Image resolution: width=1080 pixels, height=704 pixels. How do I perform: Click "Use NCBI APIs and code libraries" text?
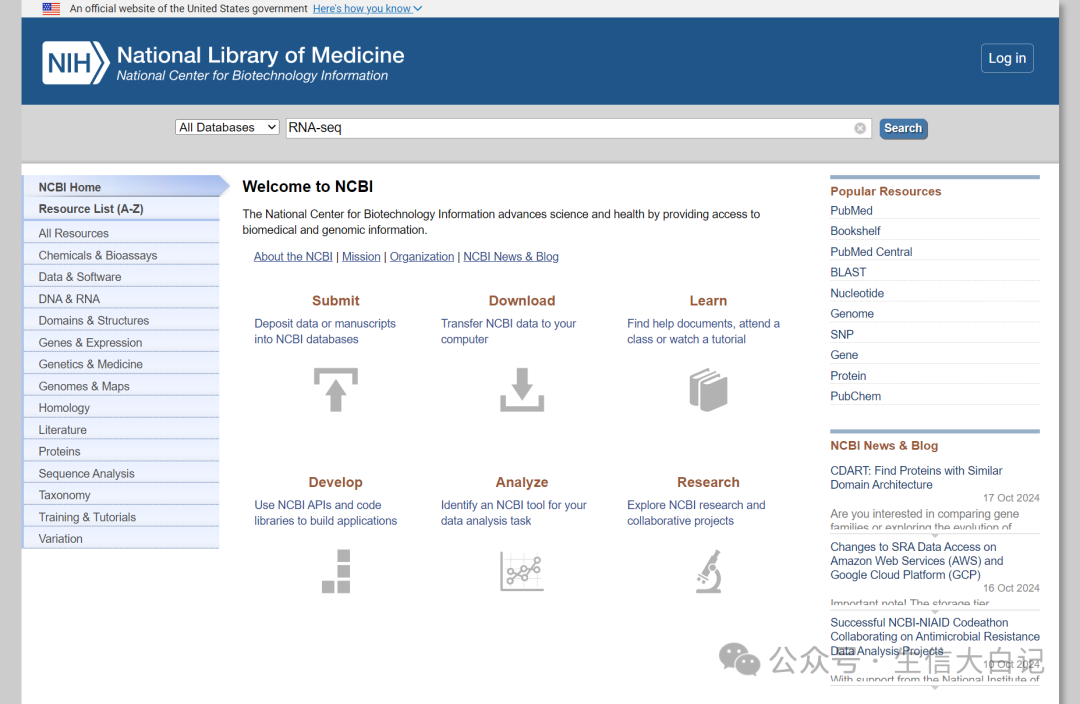point(325,513)
